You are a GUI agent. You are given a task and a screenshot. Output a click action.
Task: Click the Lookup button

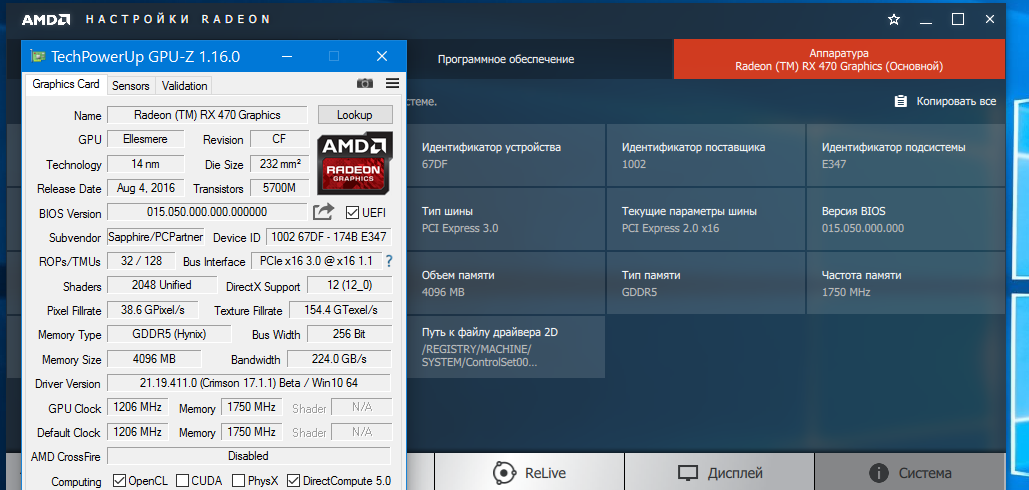click(x=355, y=115)
